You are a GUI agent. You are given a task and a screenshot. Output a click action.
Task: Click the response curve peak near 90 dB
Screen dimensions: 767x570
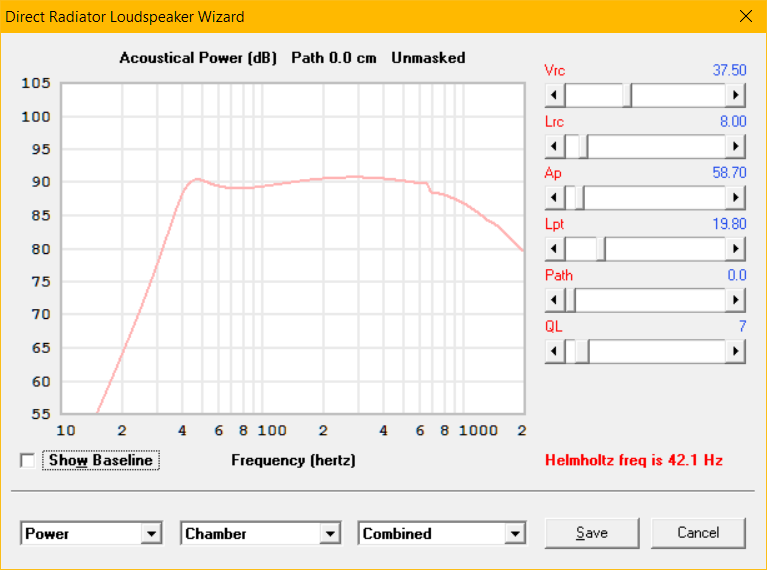coord(197,179)
